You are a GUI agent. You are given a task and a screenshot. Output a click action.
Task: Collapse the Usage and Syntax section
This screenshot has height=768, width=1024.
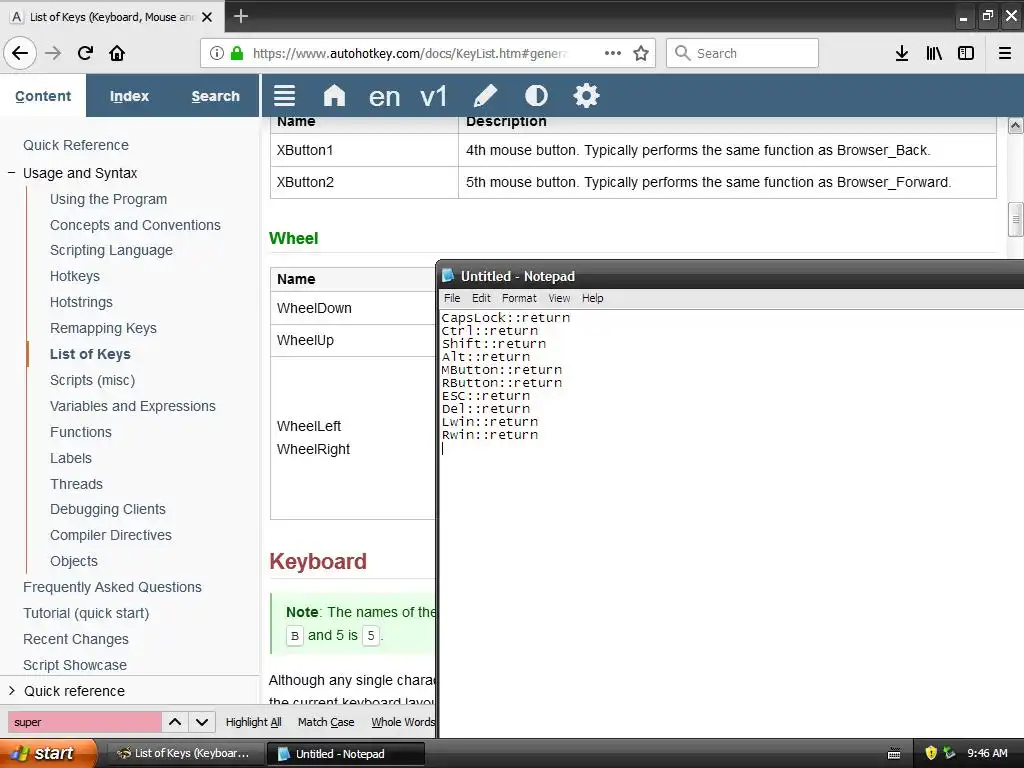coord(11,173)
